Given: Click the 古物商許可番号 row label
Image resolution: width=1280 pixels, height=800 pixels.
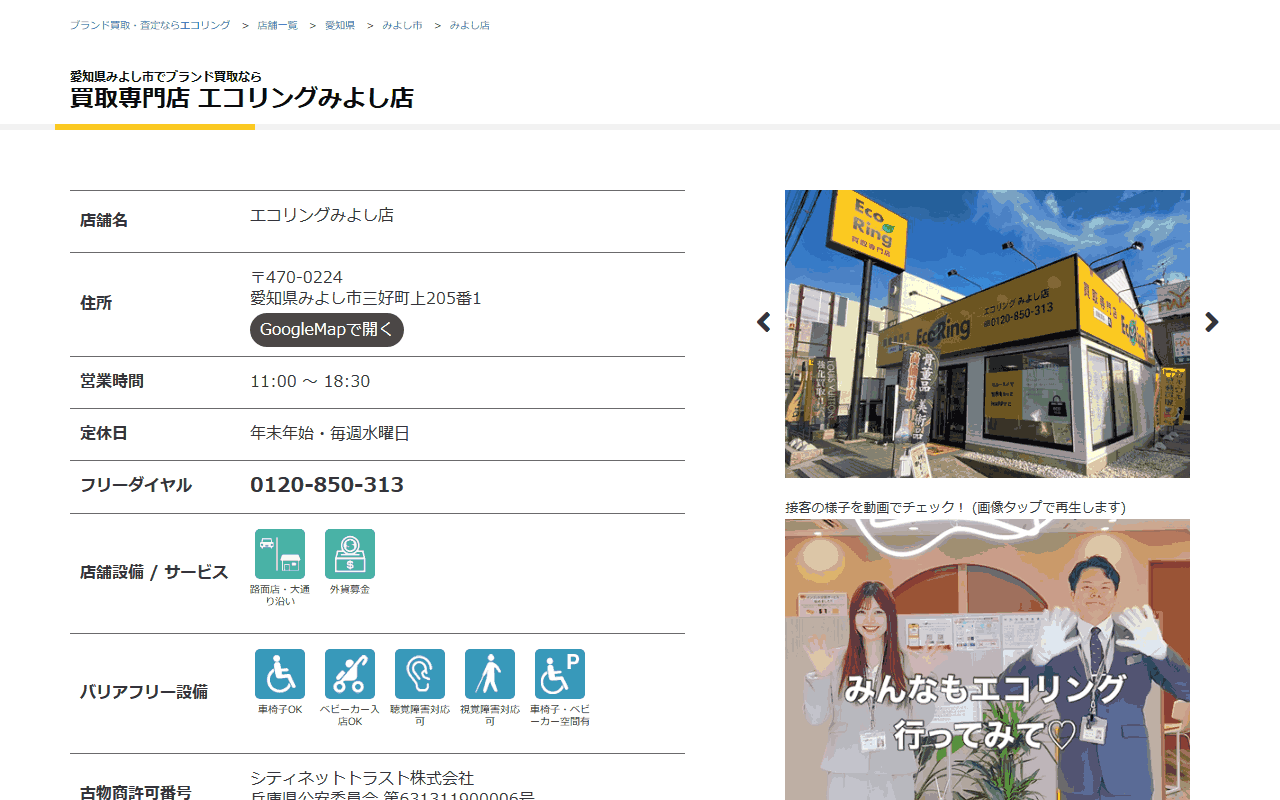Looking at the screenshot, I should coord(136,792).
